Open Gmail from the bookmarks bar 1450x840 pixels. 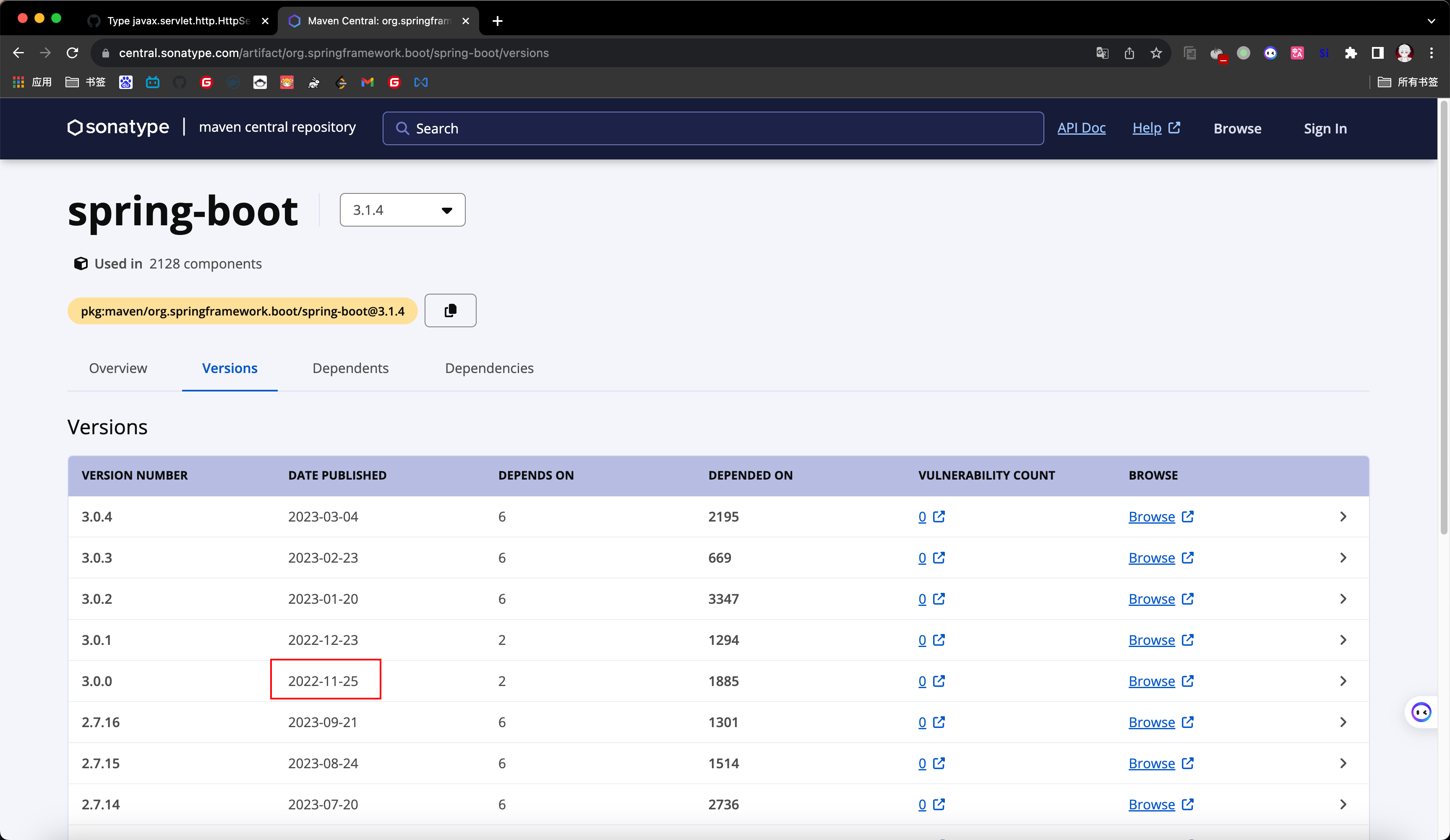tap(367, 82)
